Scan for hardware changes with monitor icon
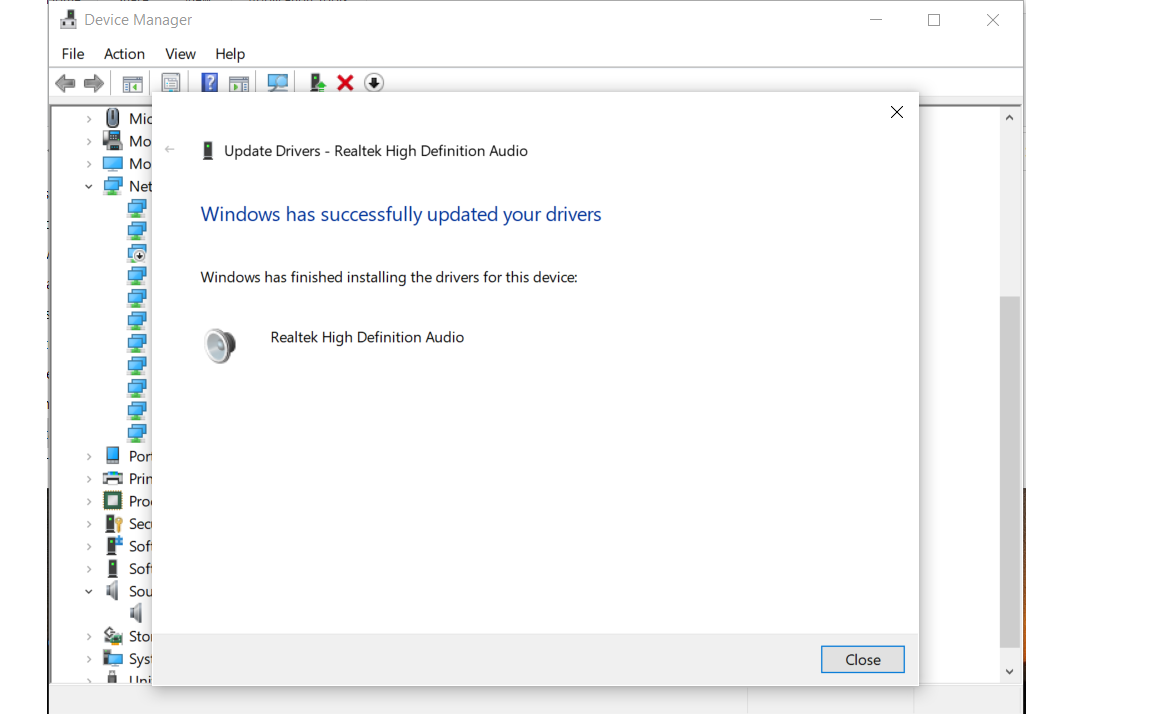The width and height of the screenshot is (1152, 716). click(277, 83)
